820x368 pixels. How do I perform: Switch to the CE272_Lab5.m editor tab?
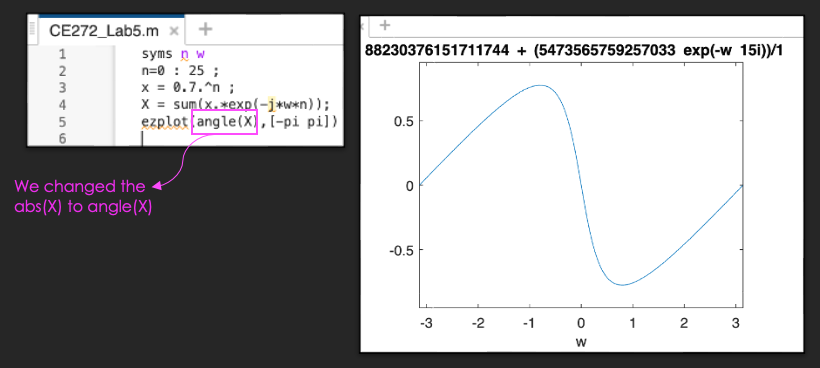tap(104, 30)
